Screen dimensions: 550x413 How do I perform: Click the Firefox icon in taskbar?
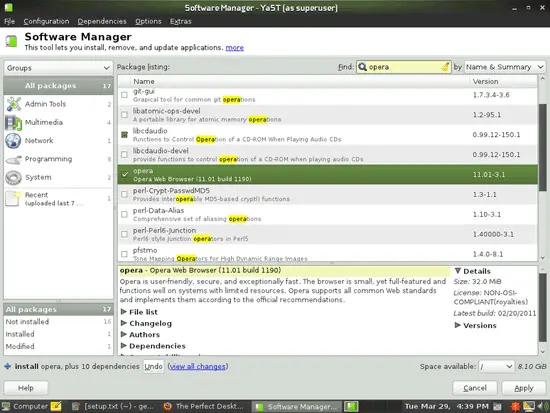pos(167,406)
